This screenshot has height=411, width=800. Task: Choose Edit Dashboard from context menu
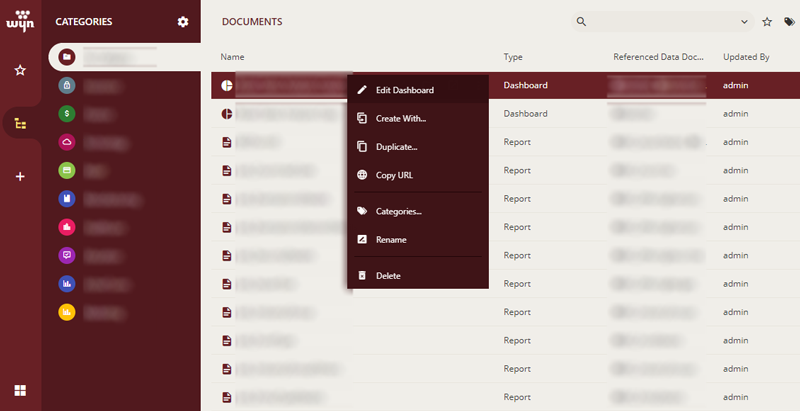(404, 90)
